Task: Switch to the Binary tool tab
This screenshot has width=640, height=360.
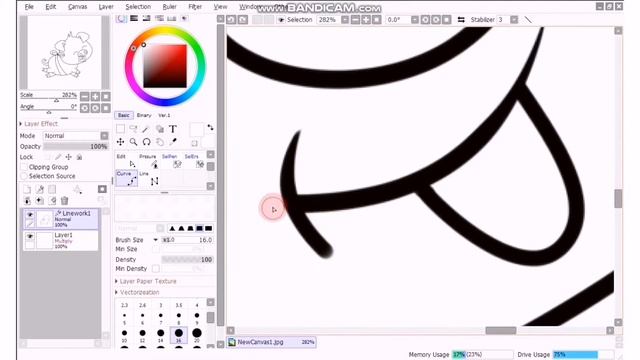Action: click(x=144, y=115)
